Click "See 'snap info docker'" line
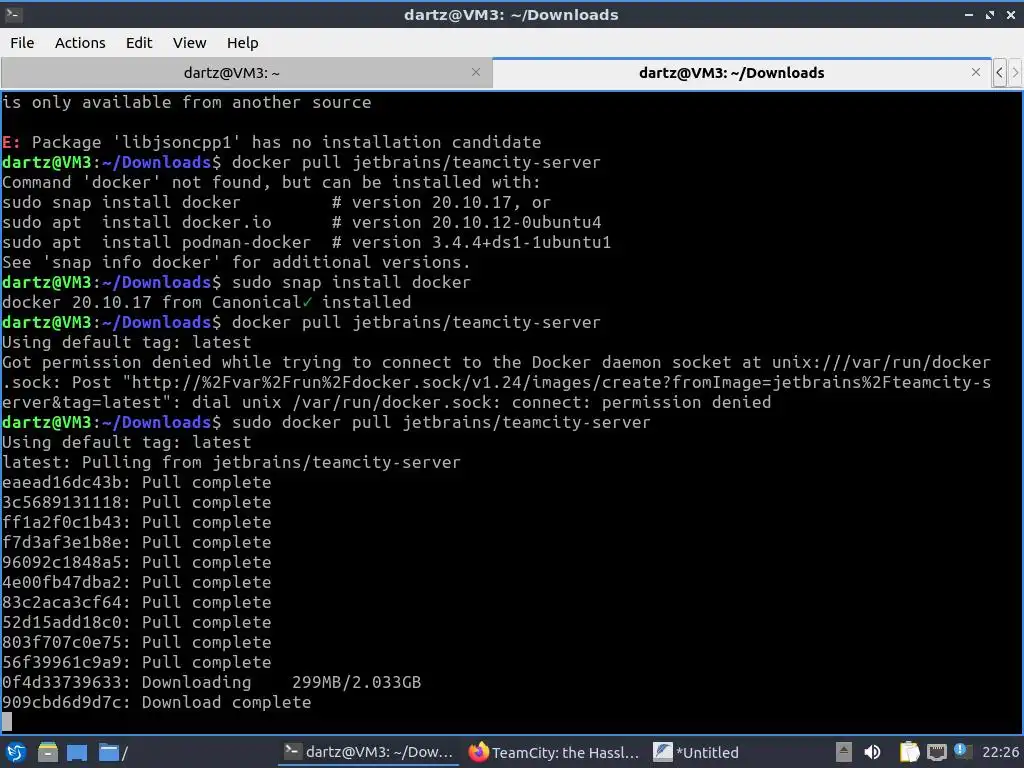 tap(236, 263)
